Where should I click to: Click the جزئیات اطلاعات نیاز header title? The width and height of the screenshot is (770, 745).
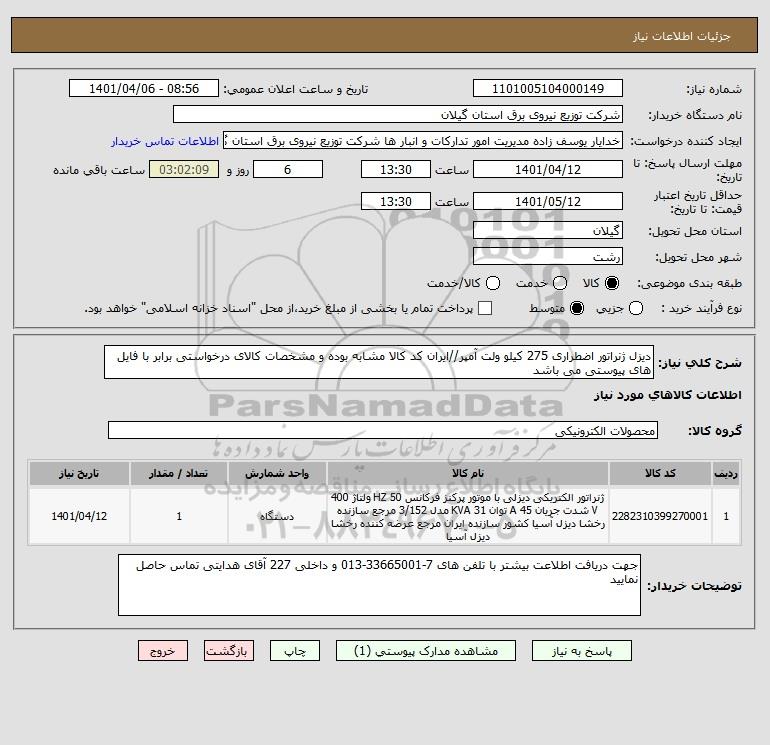click(682, 36)
